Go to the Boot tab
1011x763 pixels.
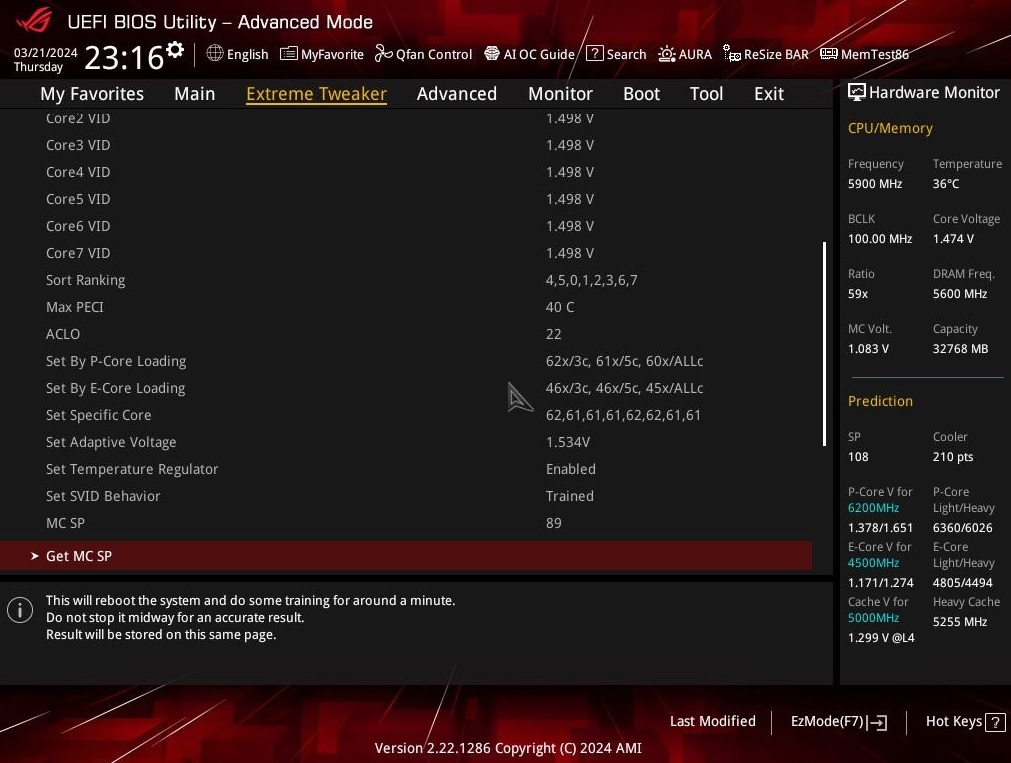(642, 94)
